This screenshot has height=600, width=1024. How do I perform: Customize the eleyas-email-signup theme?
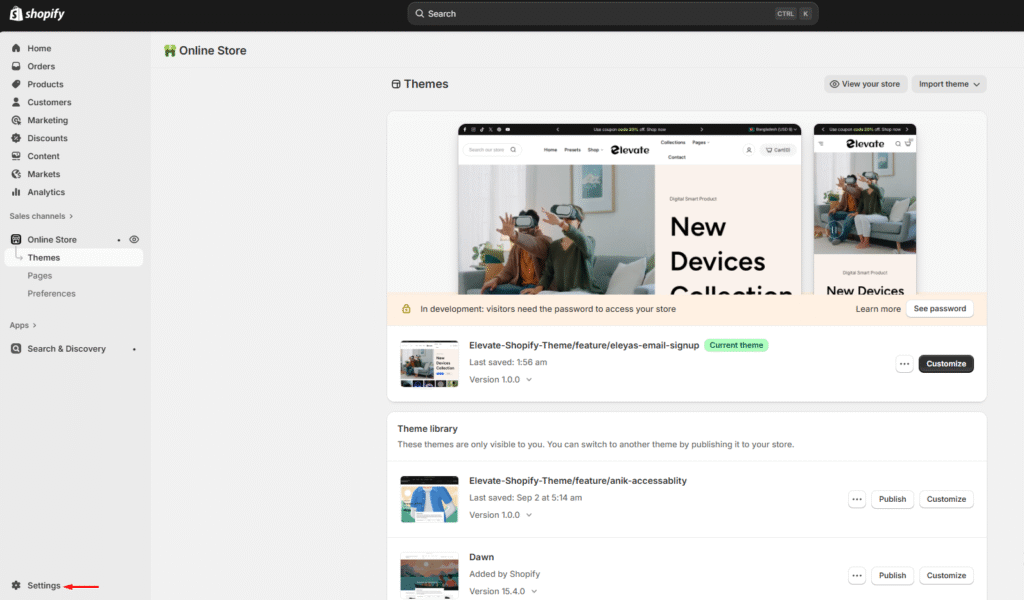click(x=946, y=364)
